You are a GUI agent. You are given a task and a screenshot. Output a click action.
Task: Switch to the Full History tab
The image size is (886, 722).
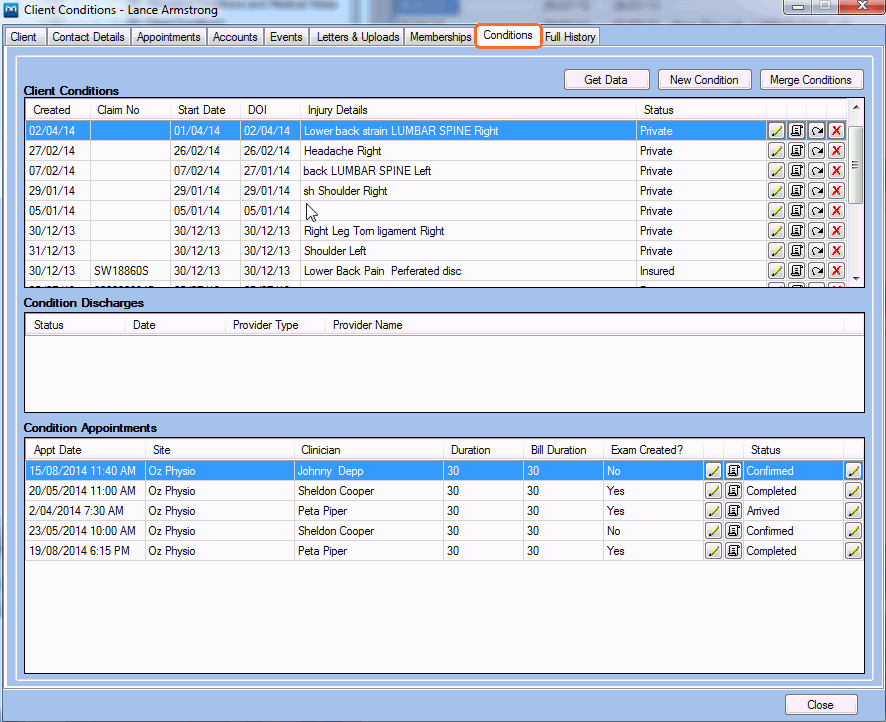tap(569, 35)
